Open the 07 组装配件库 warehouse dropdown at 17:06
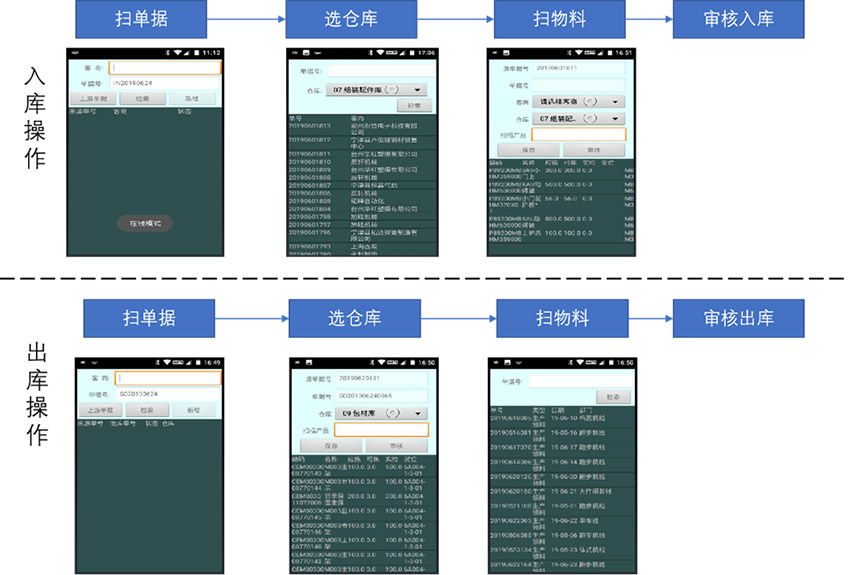The width and height of the screenshot is (850, 575). coord(376,90)
